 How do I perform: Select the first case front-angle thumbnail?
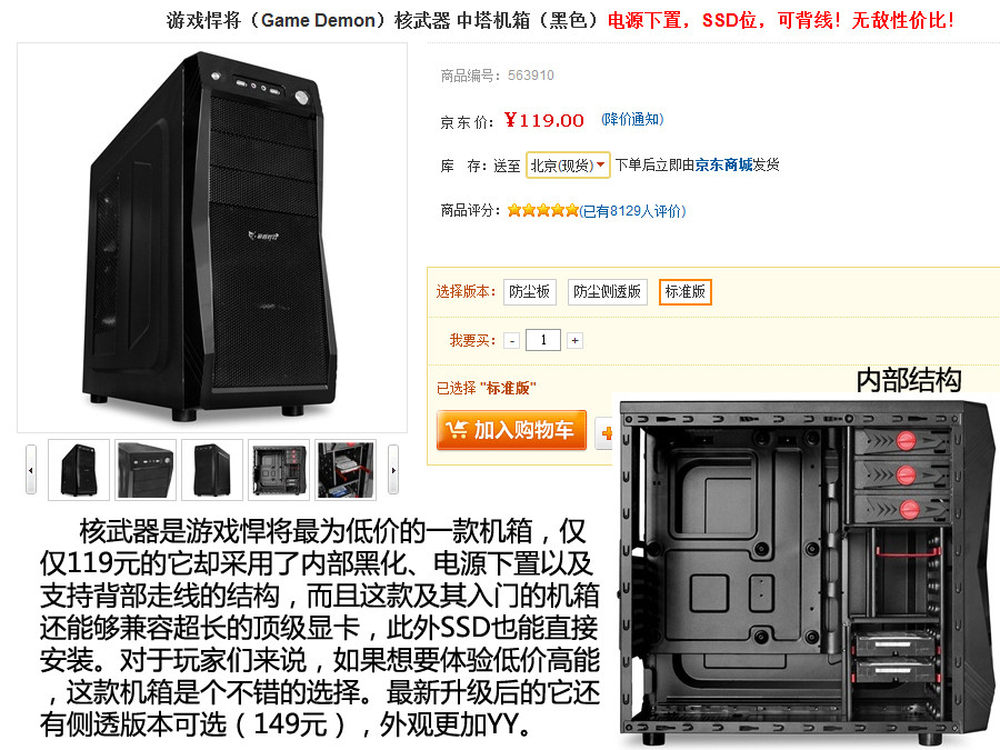(78, 470)
